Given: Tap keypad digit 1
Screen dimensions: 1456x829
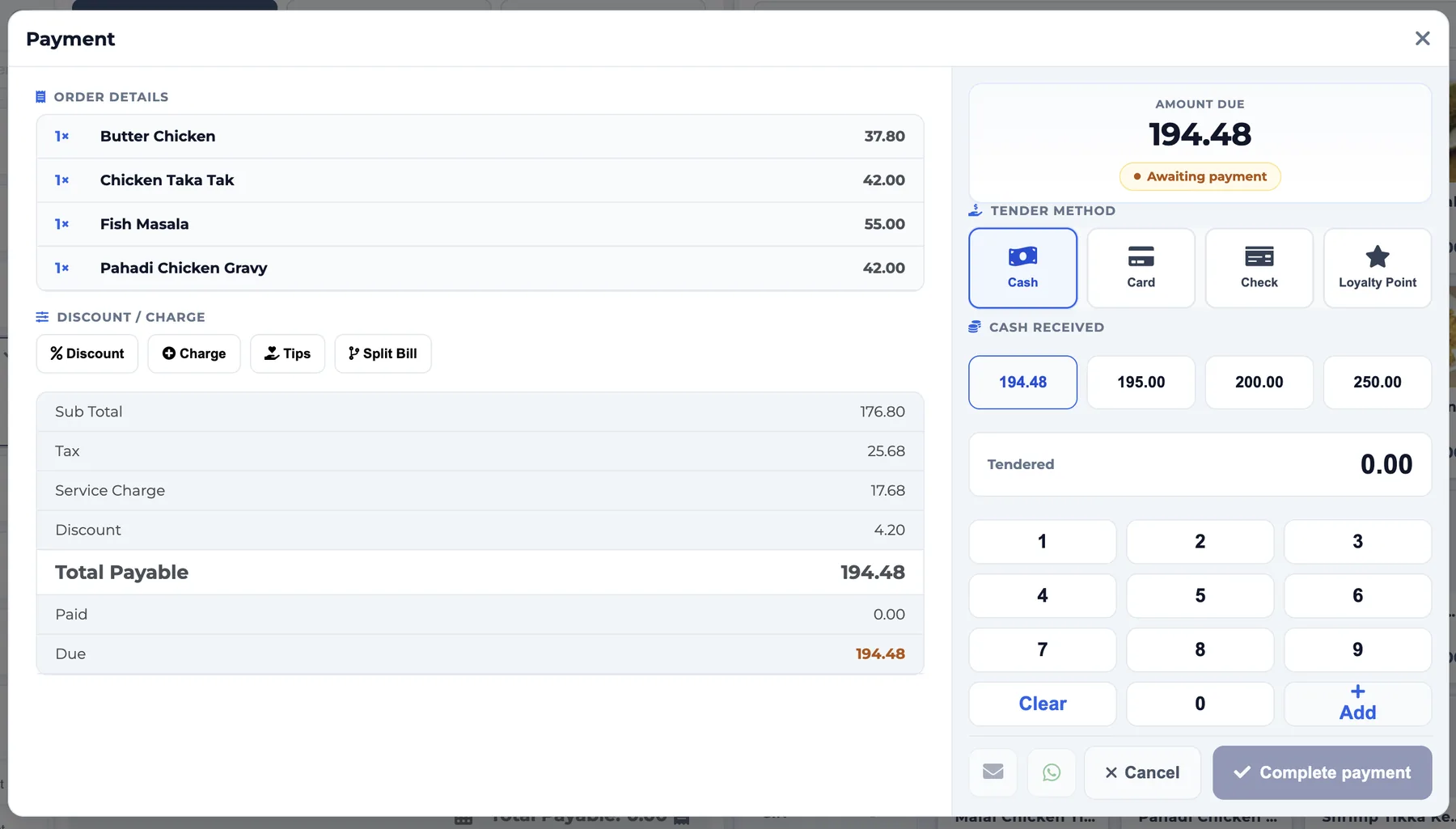Looking at the screenshot, I should click(x=1043, y=541).
